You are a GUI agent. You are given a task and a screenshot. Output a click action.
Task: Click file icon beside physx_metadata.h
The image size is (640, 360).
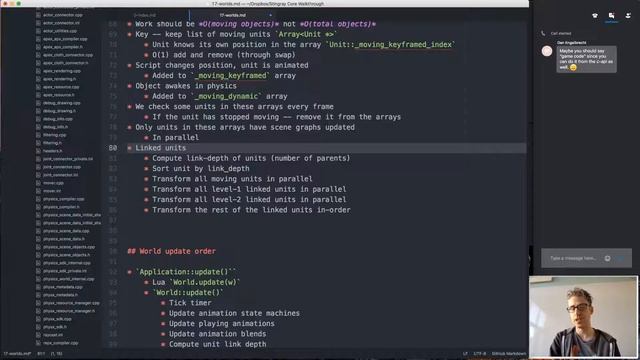[38, 295]
